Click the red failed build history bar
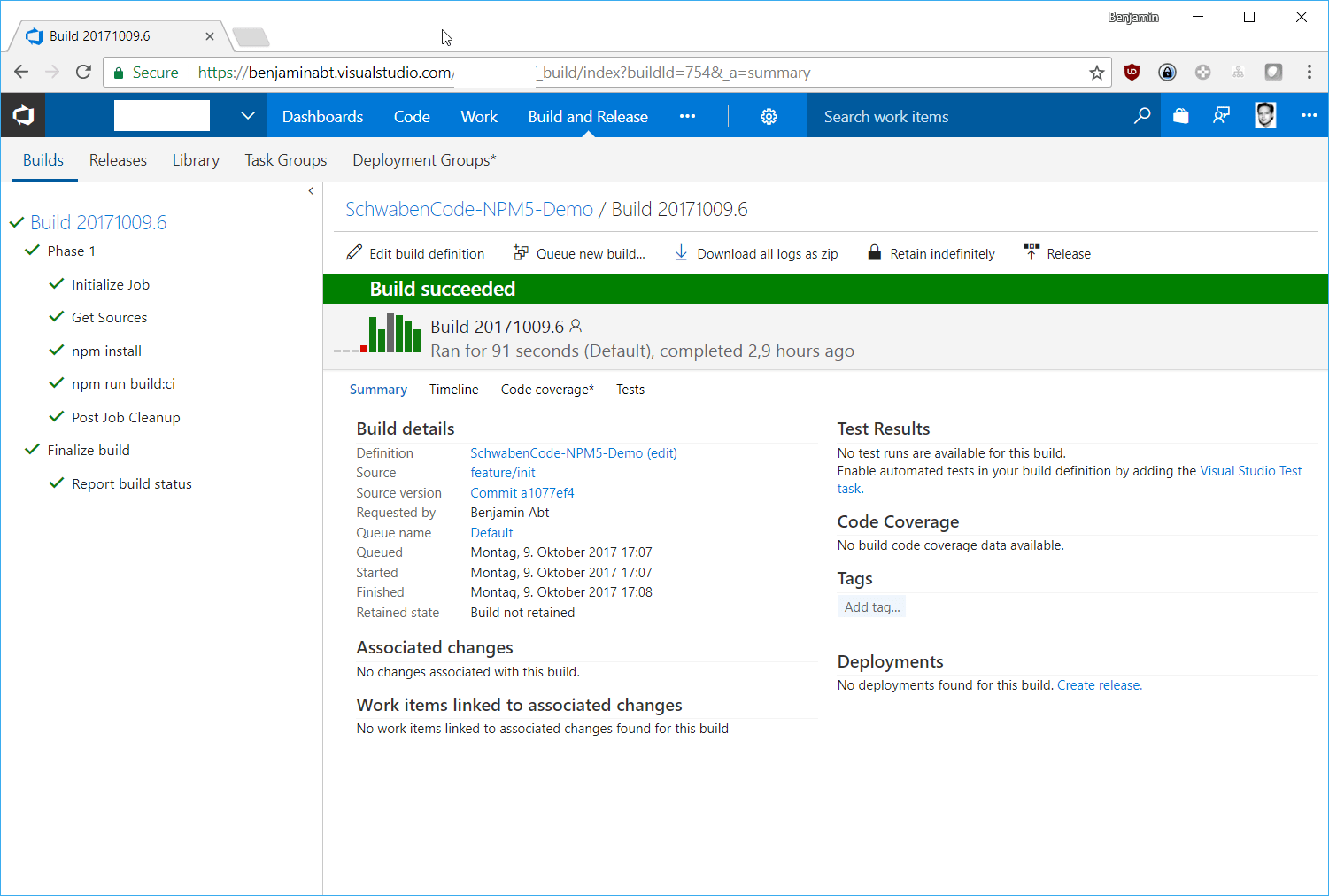This screenshot has height=896, width=1329. coord(364,349)
